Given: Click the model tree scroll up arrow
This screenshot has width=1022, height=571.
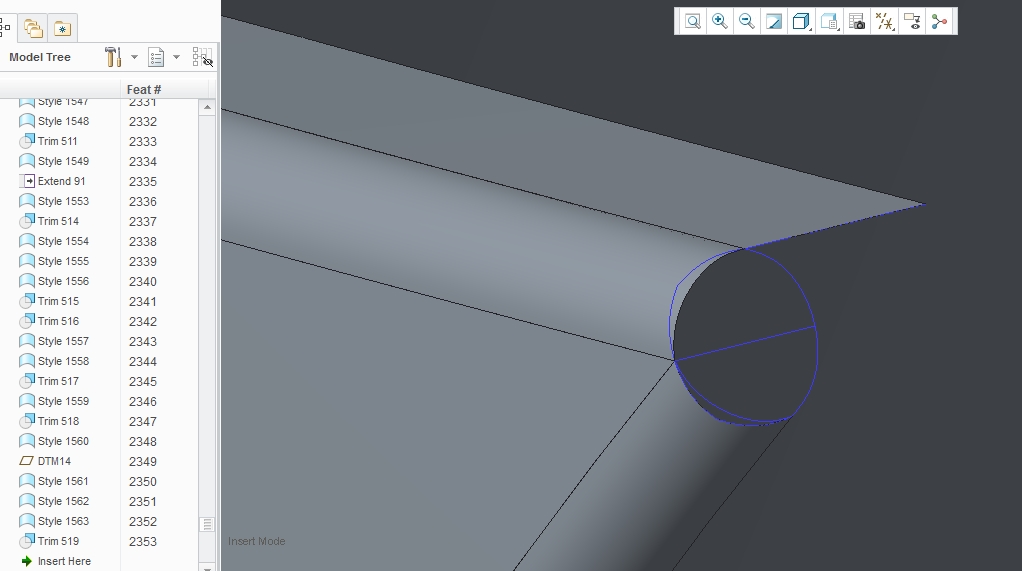Looking at the screenshot, I should [207, 107].
